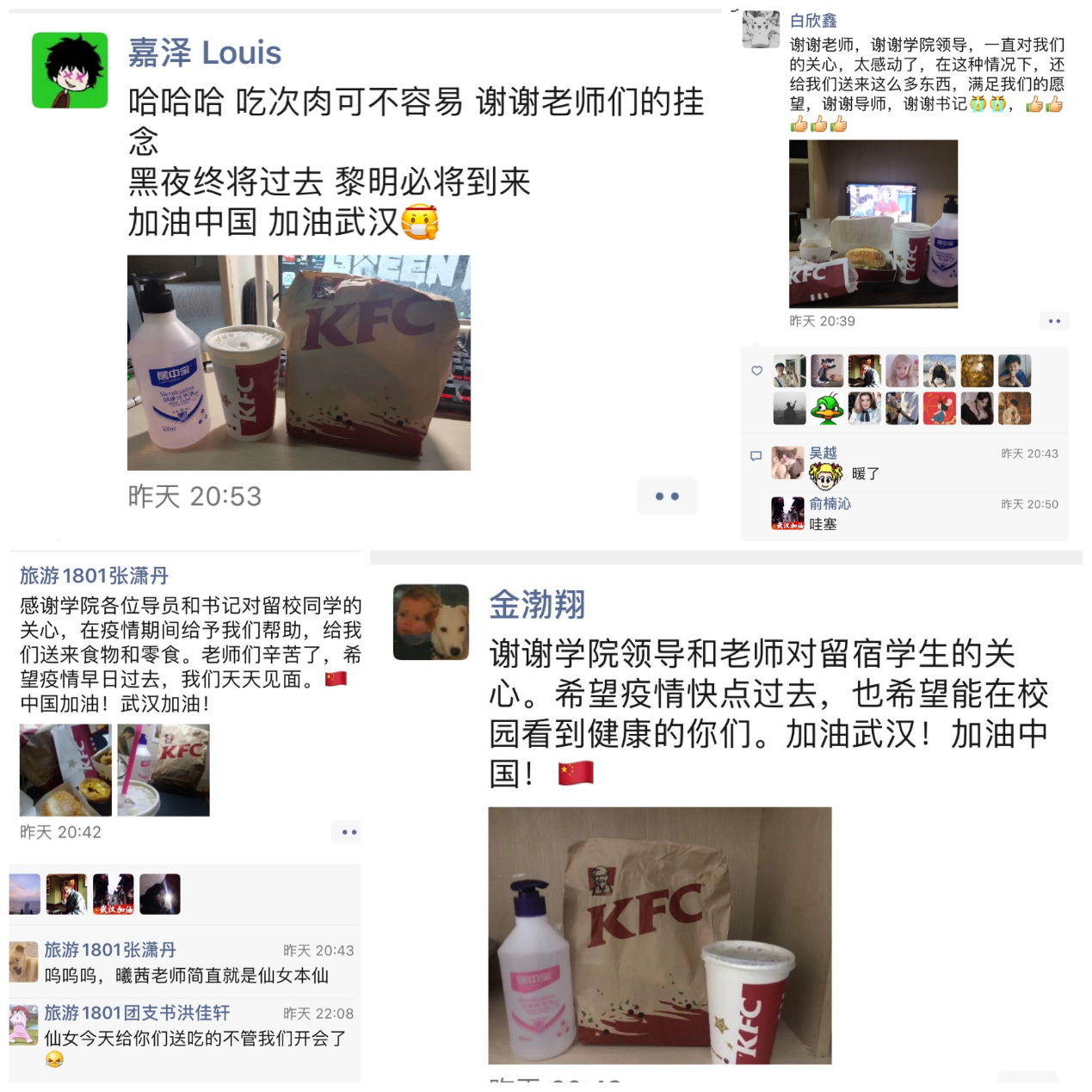This screenshot has height=1092, width=1092.
Task: View 张潇丹's second KFC bag thumbnail
Action: tap(163, 770)
